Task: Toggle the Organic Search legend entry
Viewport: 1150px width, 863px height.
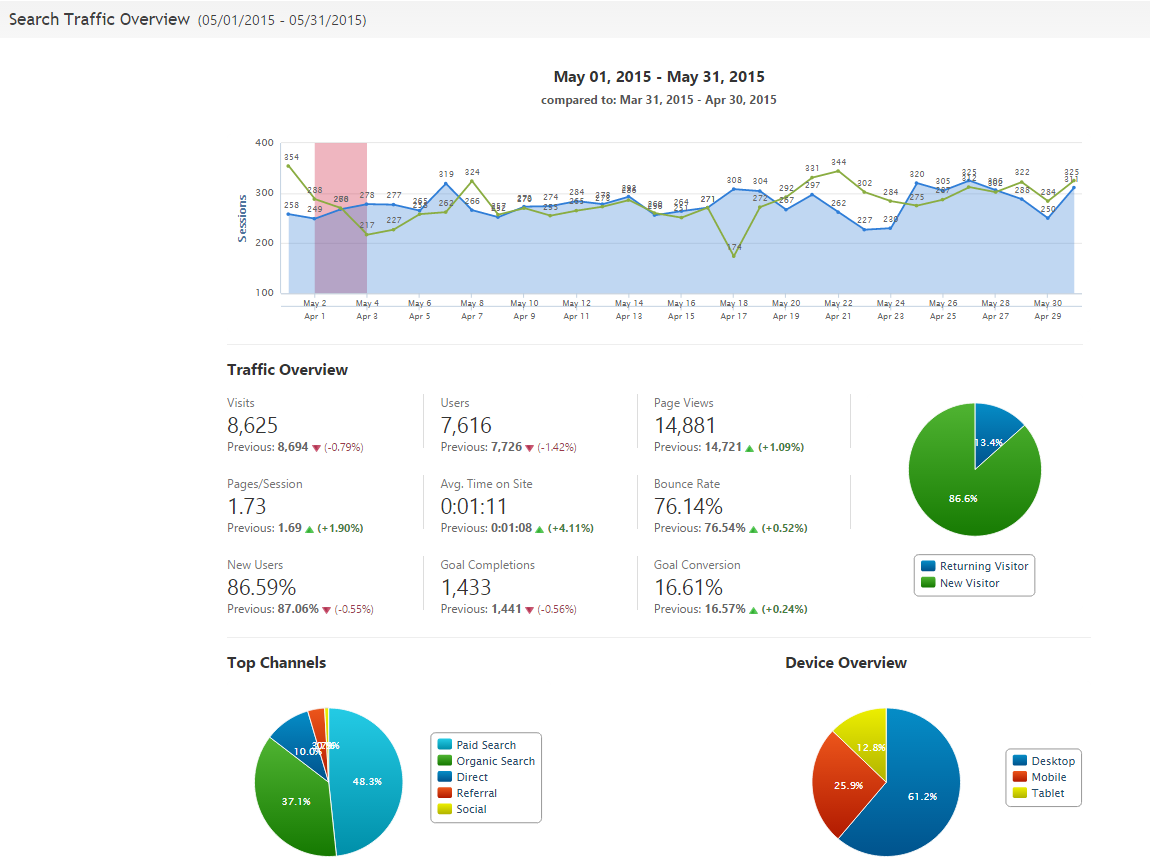Action: (495, 761)
